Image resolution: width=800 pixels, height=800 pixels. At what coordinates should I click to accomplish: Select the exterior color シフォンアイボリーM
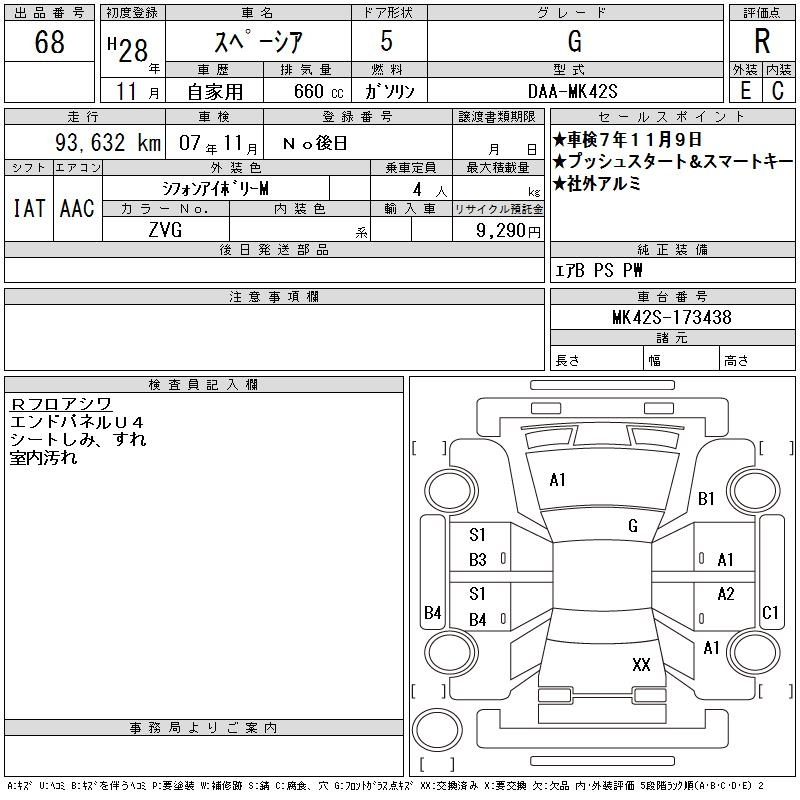(x=215, y=189)
